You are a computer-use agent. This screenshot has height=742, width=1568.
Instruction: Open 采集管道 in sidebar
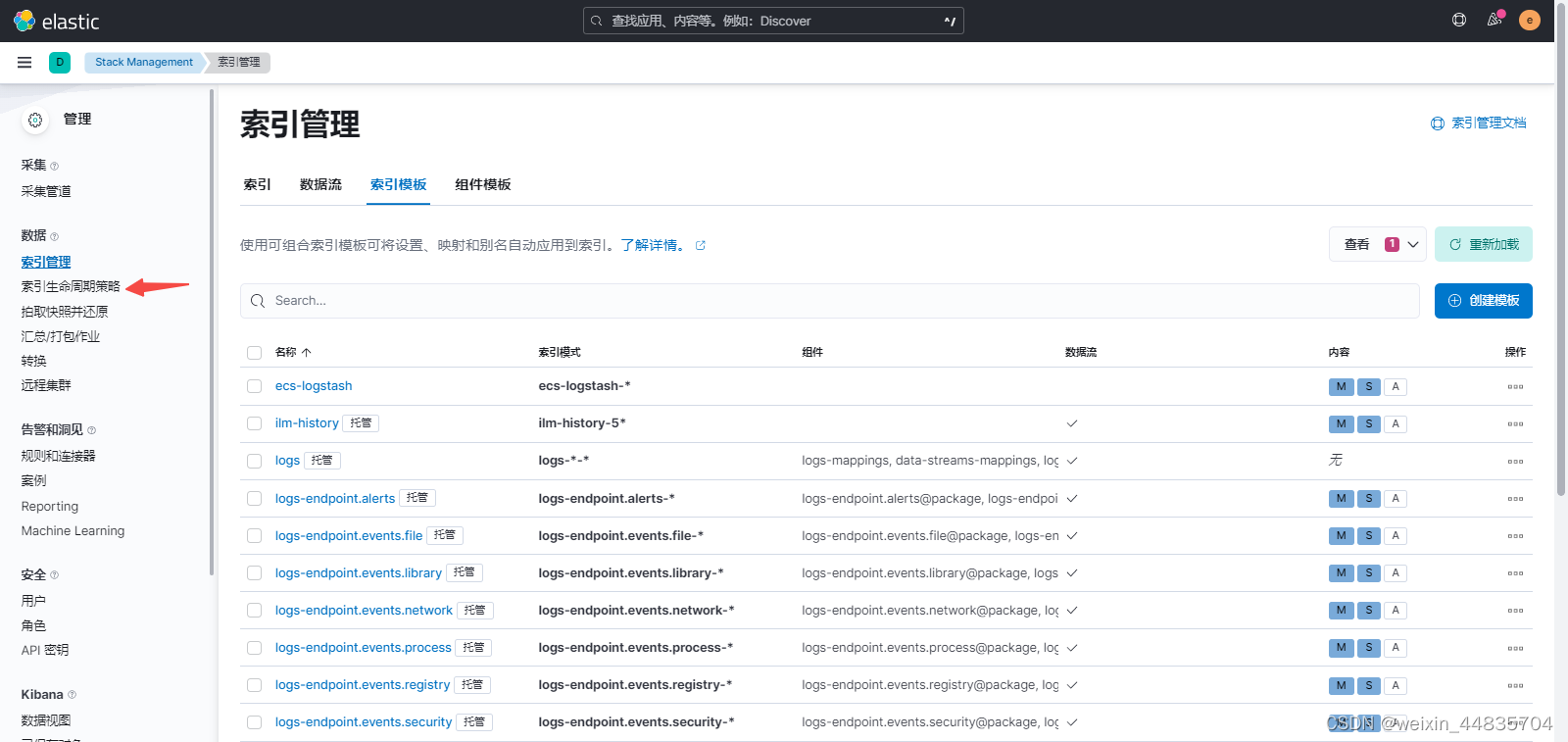[46, 191]
